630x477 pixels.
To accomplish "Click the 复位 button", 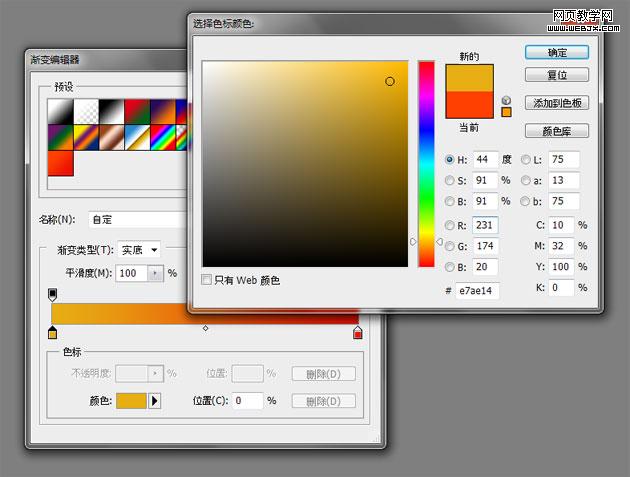I will click(x=556, y=75).
